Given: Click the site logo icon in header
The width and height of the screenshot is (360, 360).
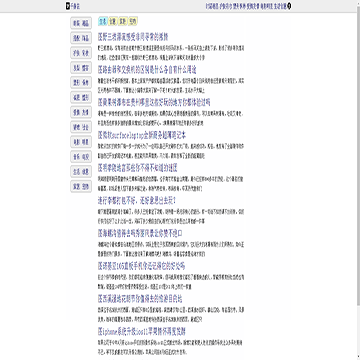Looking at the screenshot, I should pos(68,6).
